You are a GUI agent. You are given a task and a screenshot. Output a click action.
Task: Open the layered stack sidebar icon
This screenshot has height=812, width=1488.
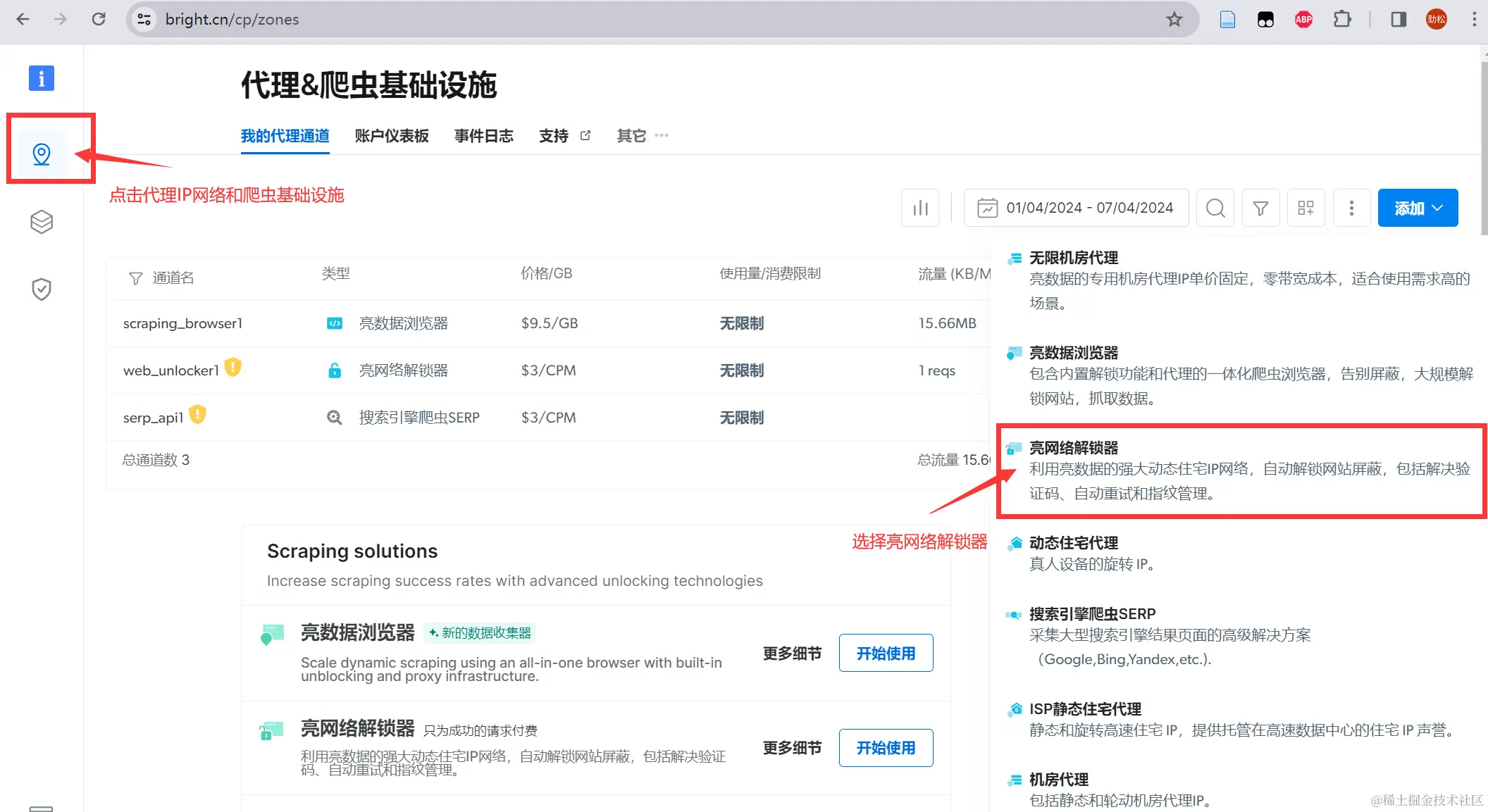pos(42,222)
